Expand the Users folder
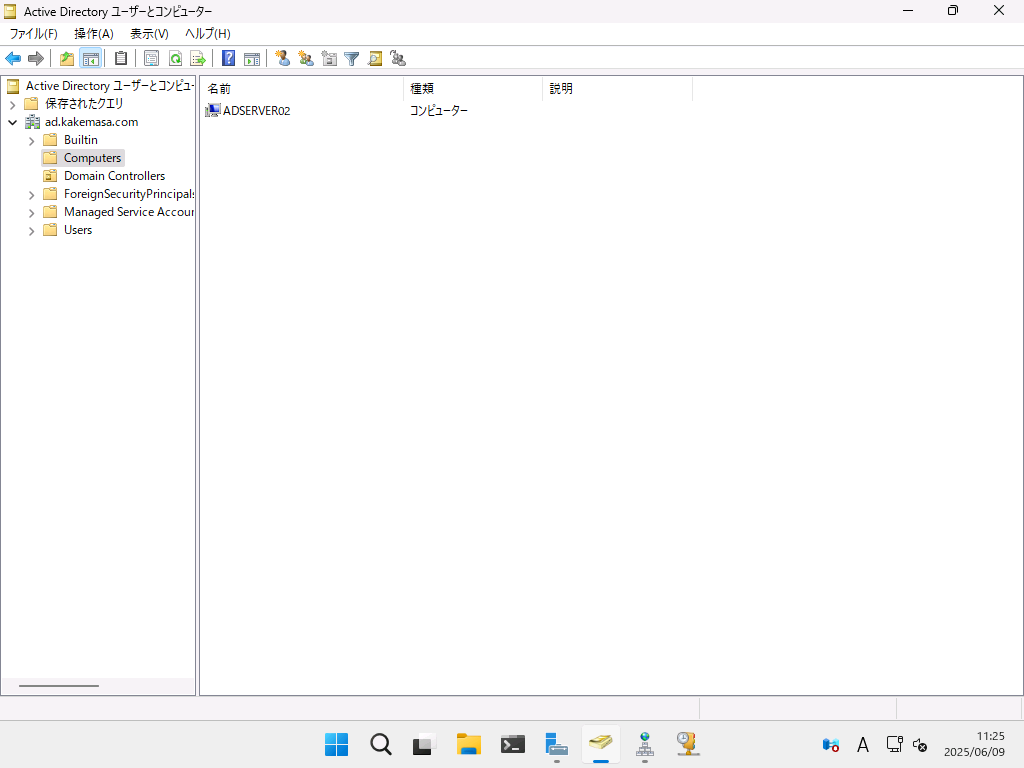Viewport: 1024px width, 768px height. [31, 231]
